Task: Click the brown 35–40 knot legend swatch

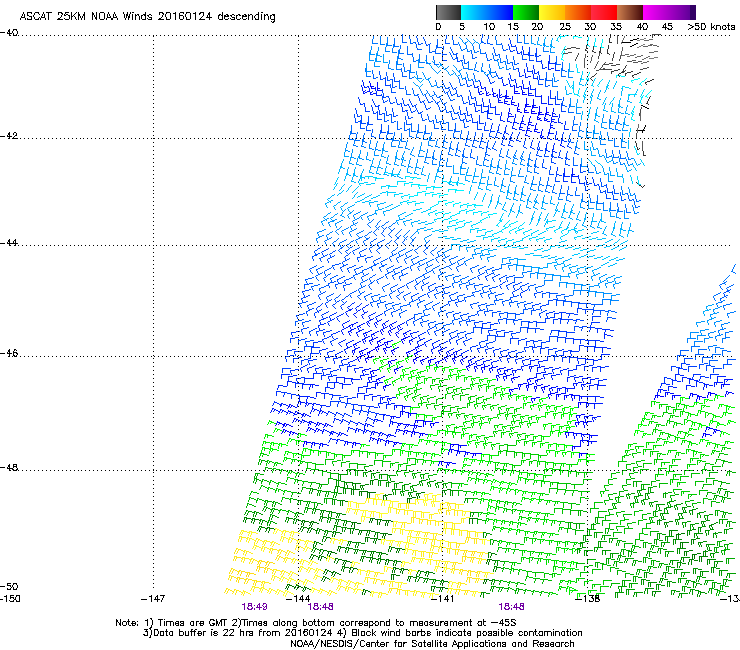Action: point(630,12)
